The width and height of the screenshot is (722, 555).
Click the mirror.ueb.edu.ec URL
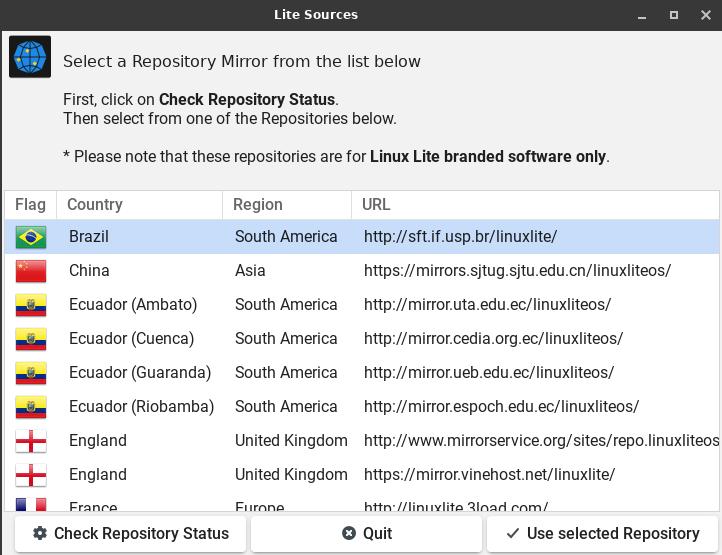[489, 373]
